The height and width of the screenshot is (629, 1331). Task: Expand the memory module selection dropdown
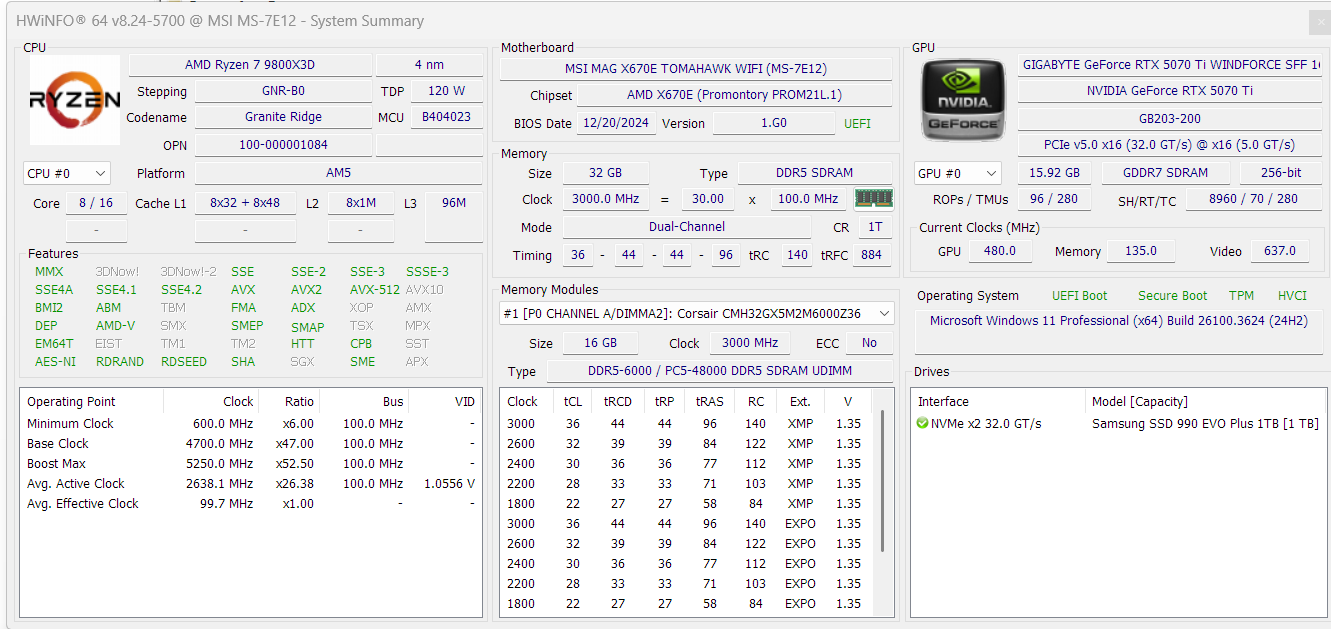point(696,313)
